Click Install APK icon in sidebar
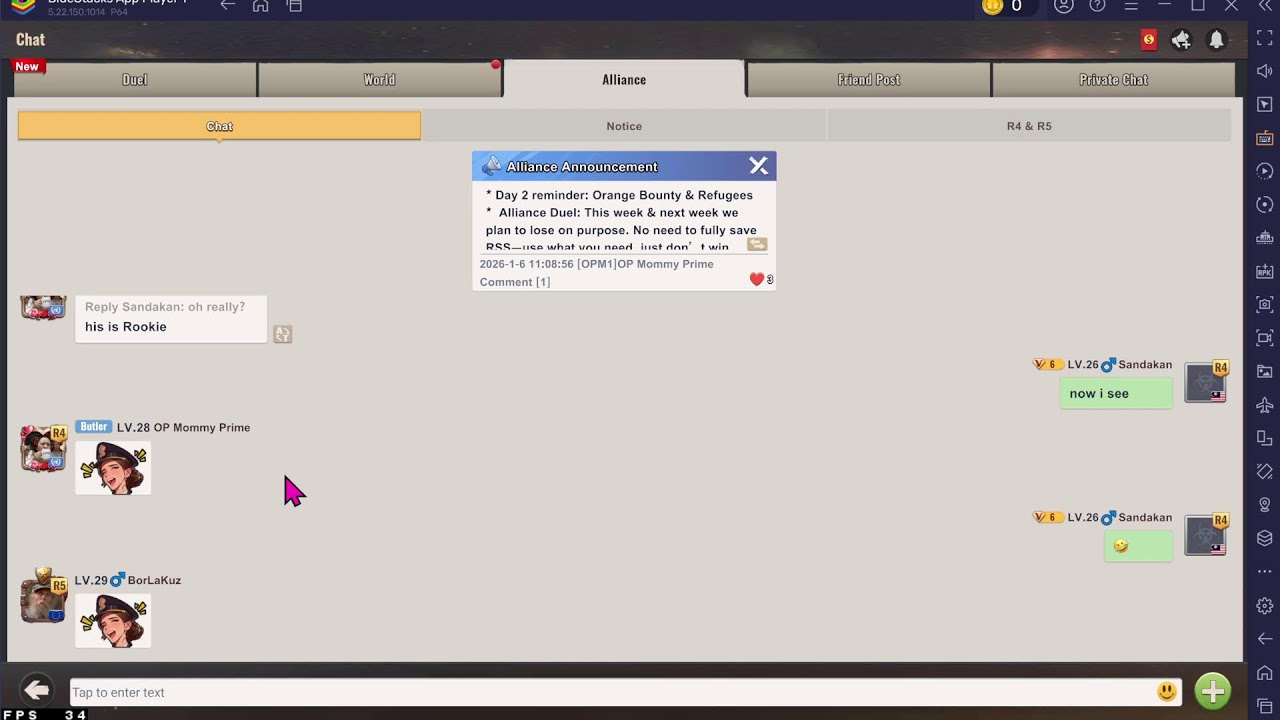1280x720 pixels. [1264, 271]
